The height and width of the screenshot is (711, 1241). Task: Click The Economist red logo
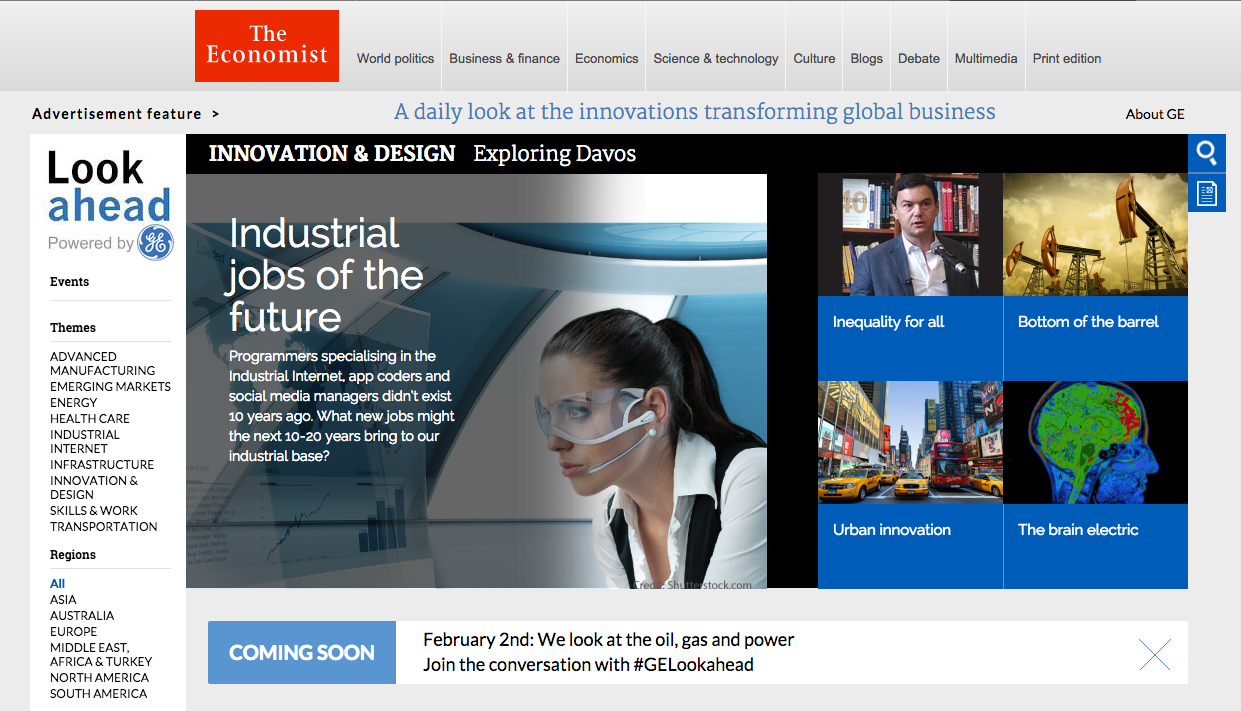[x=267, y=46]
